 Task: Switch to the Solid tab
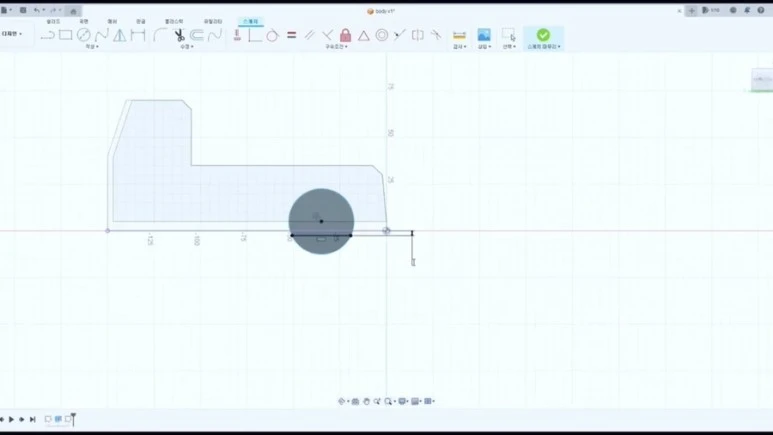pyautogui.click(x=53, y=22)
